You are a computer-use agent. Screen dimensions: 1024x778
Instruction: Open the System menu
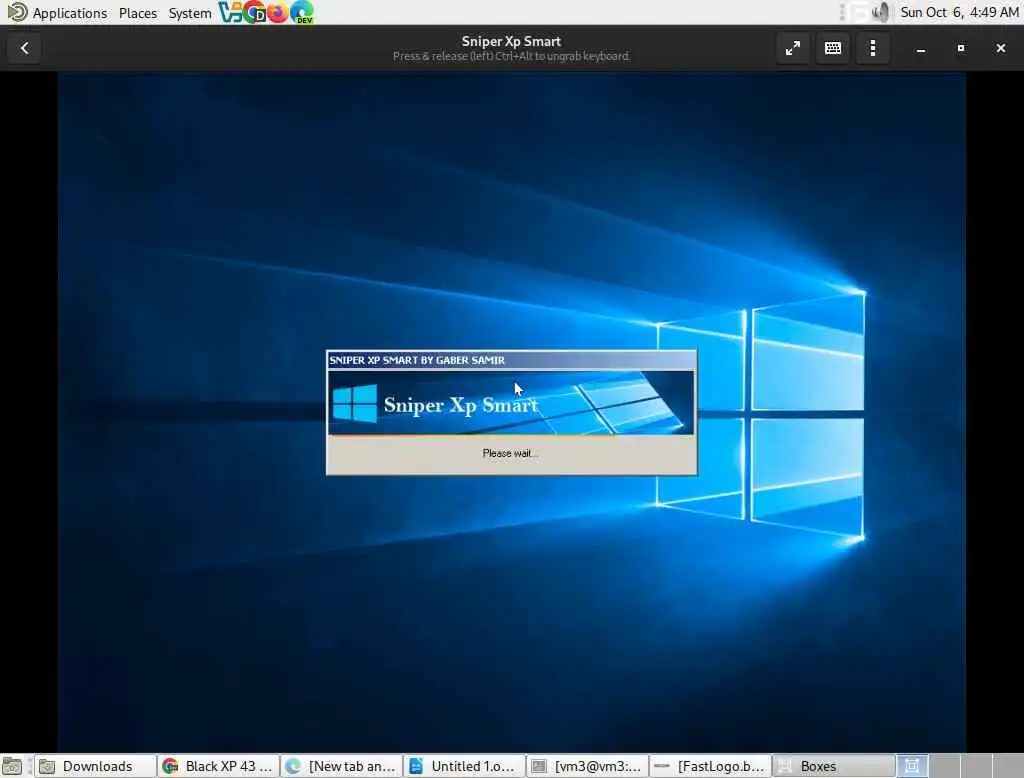click(x=189, y=12)
